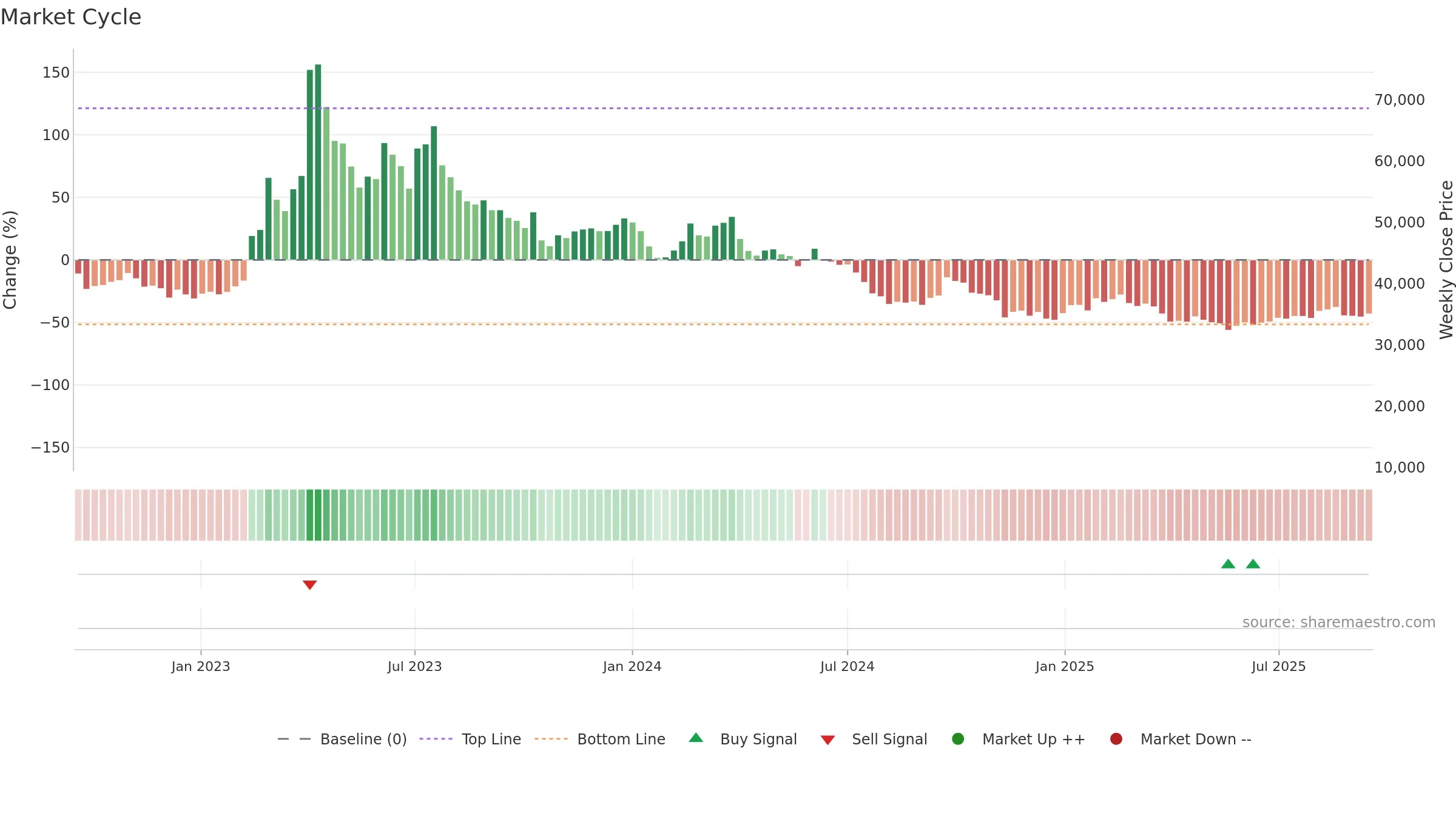Viewport: 1456px width, 819px height.
Task: Click the red Market Down circle icon in legend
Action: click(1116, 739)
